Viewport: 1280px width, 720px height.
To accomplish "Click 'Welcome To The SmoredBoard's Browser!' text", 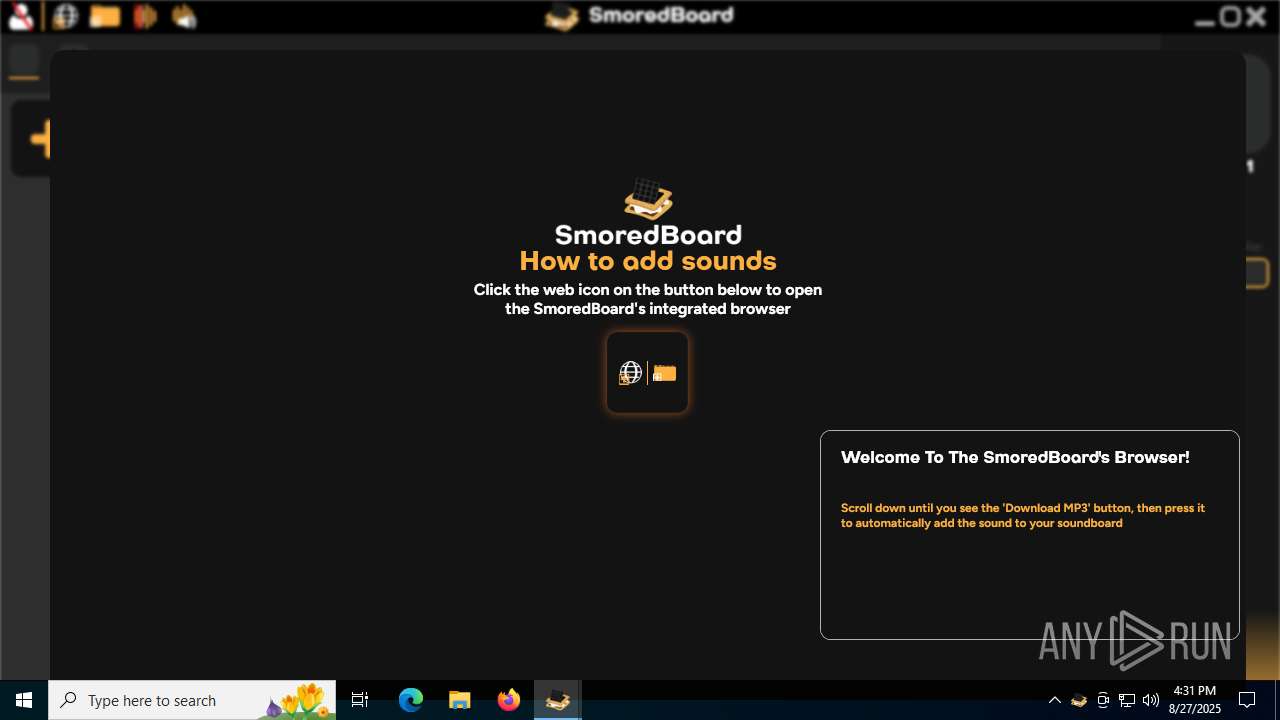I will (1015, 457).
